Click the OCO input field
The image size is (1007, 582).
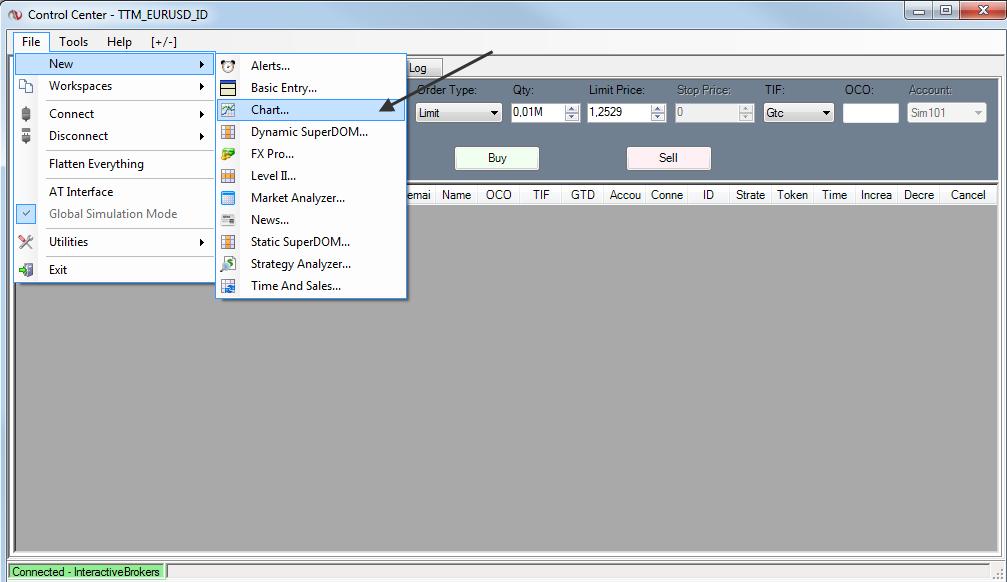(x=871, y=113)
